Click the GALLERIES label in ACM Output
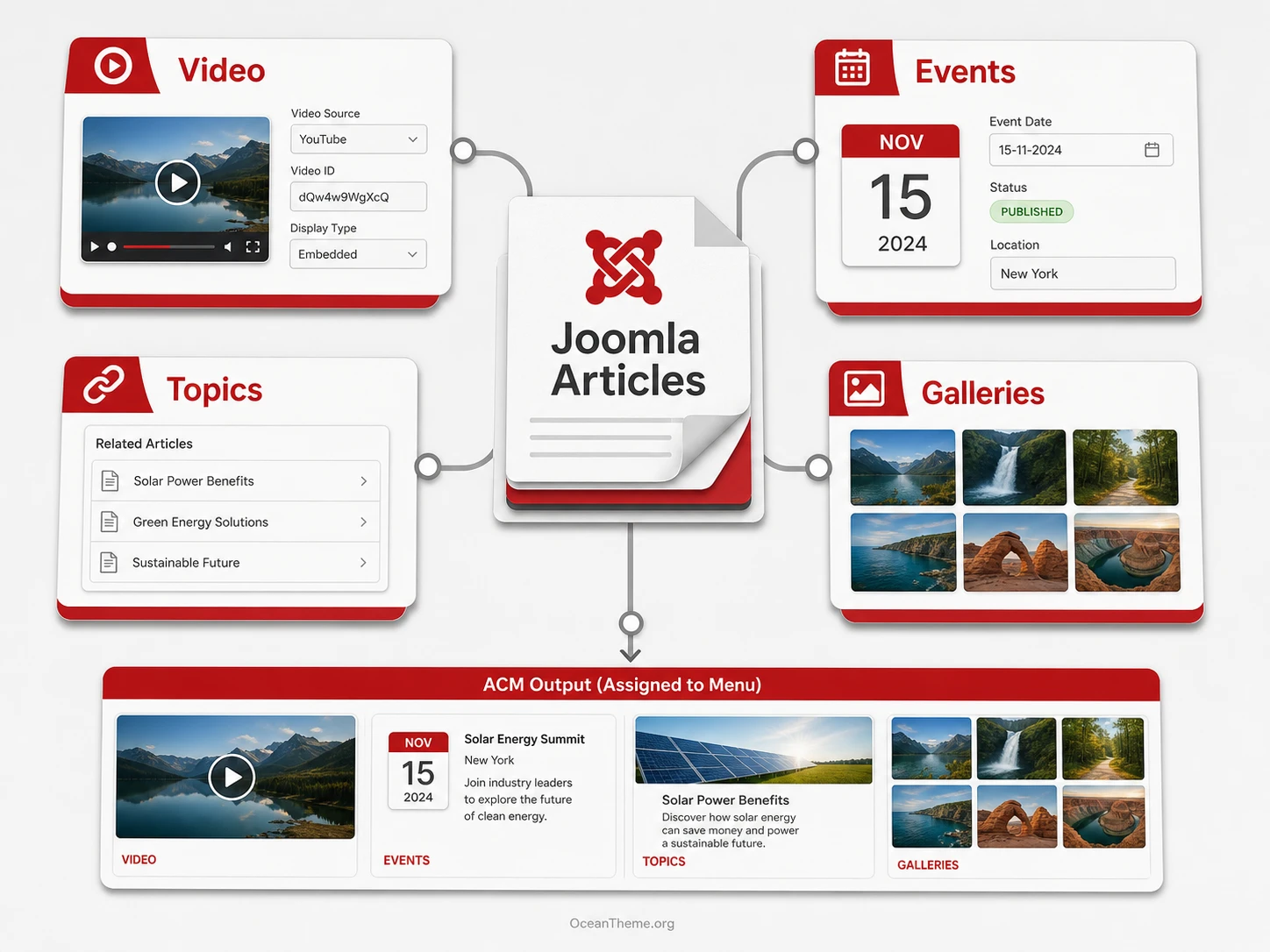The image size is (1270, 952). pos(928,864)
